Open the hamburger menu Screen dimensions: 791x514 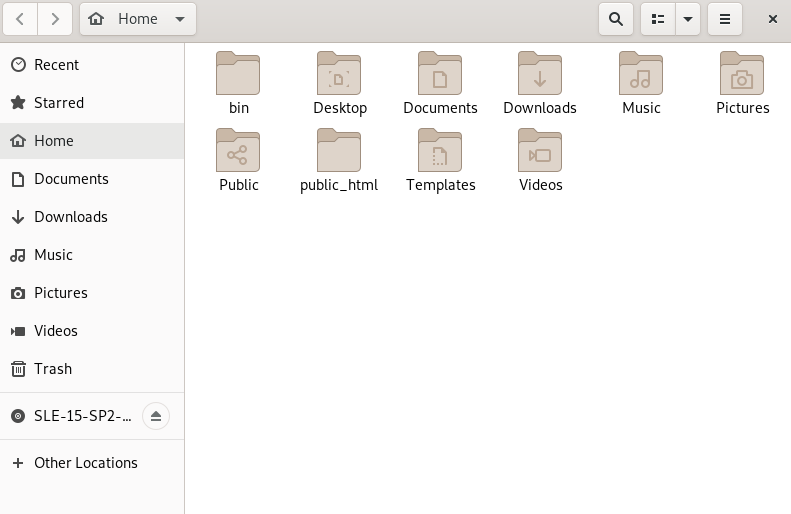click(x=725, y=19)
